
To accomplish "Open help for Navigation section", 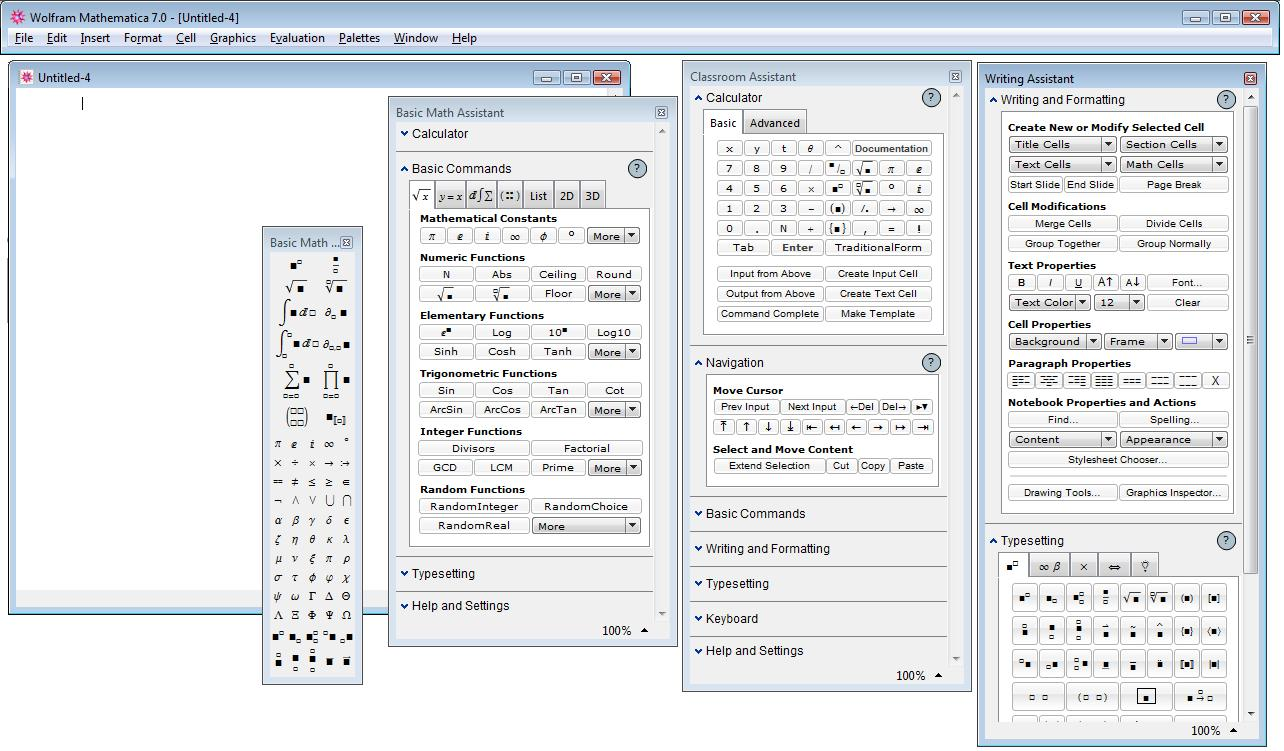I will [x=931, y=363].
